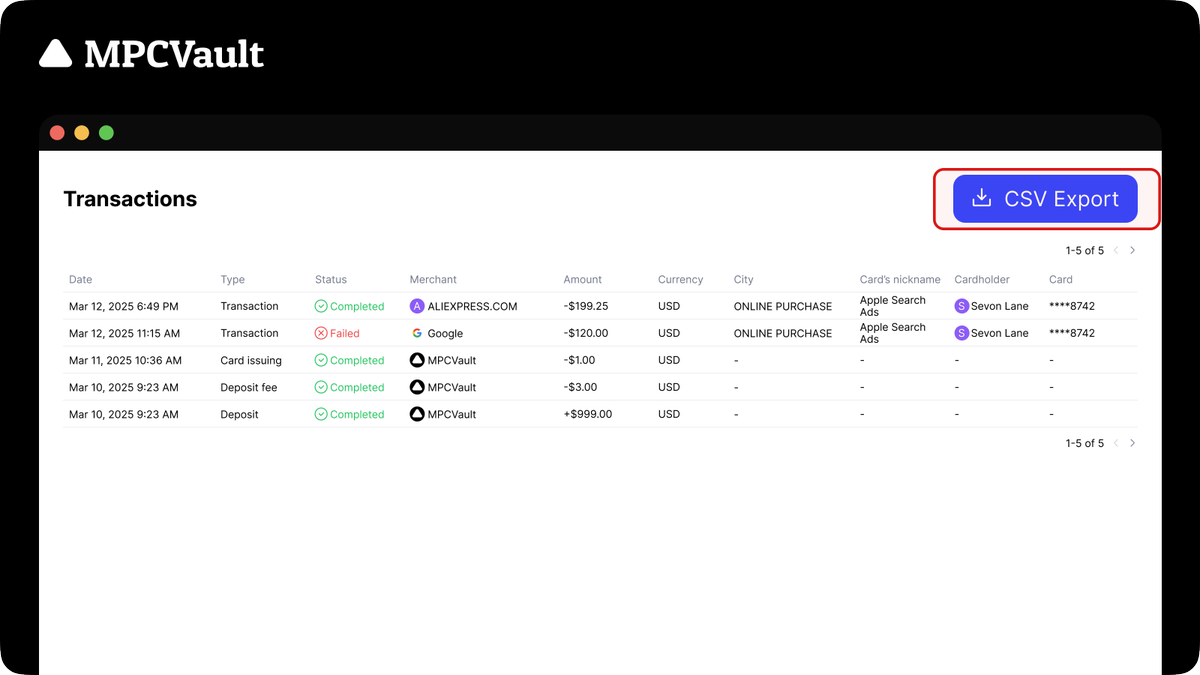Select the Mar 11, 2025 10:36 AM date
The width and height of the screenshot is (1200, 675).
tap(126, 360)
